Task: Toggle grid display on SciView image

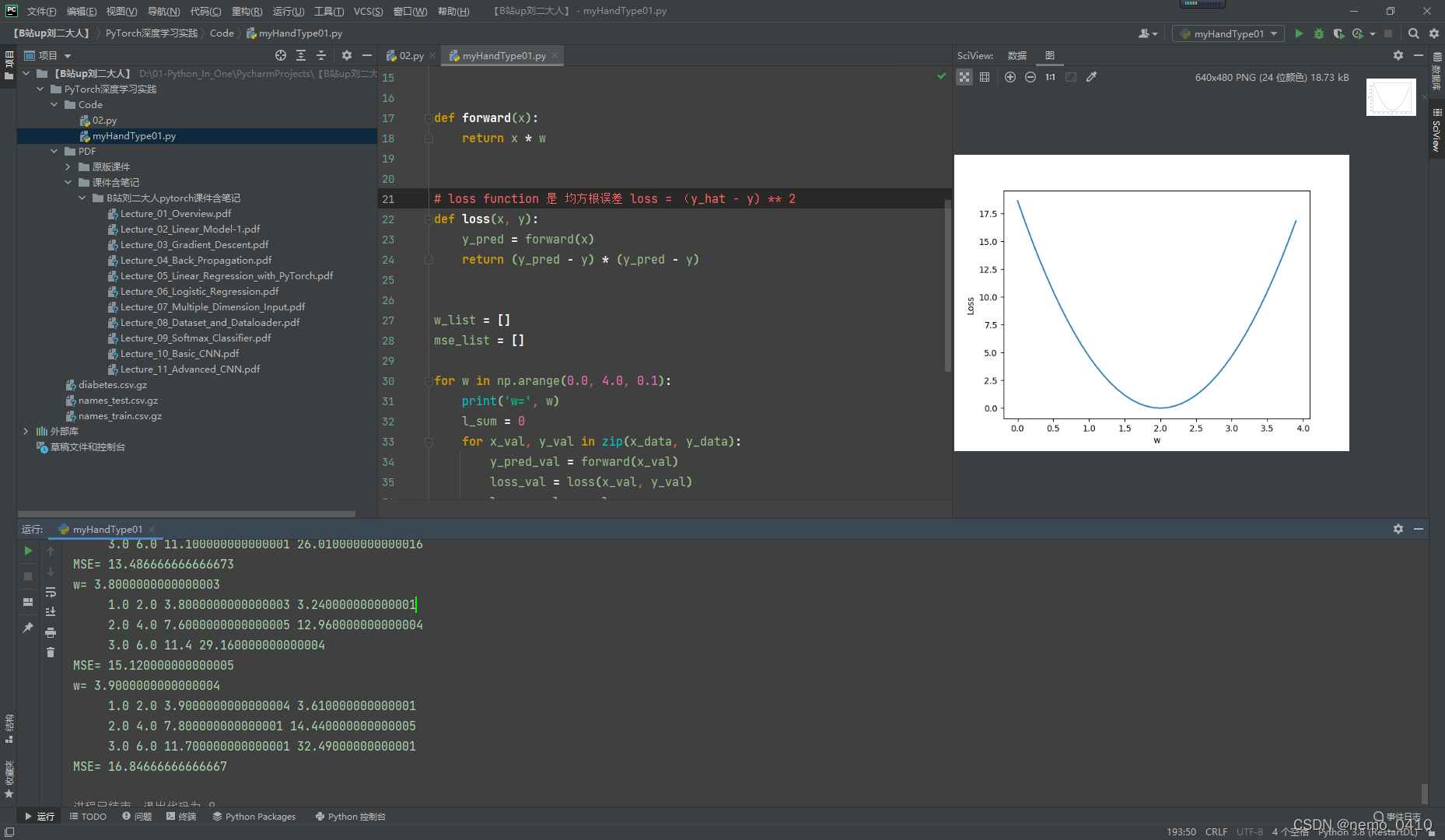Action: [985, 77]
